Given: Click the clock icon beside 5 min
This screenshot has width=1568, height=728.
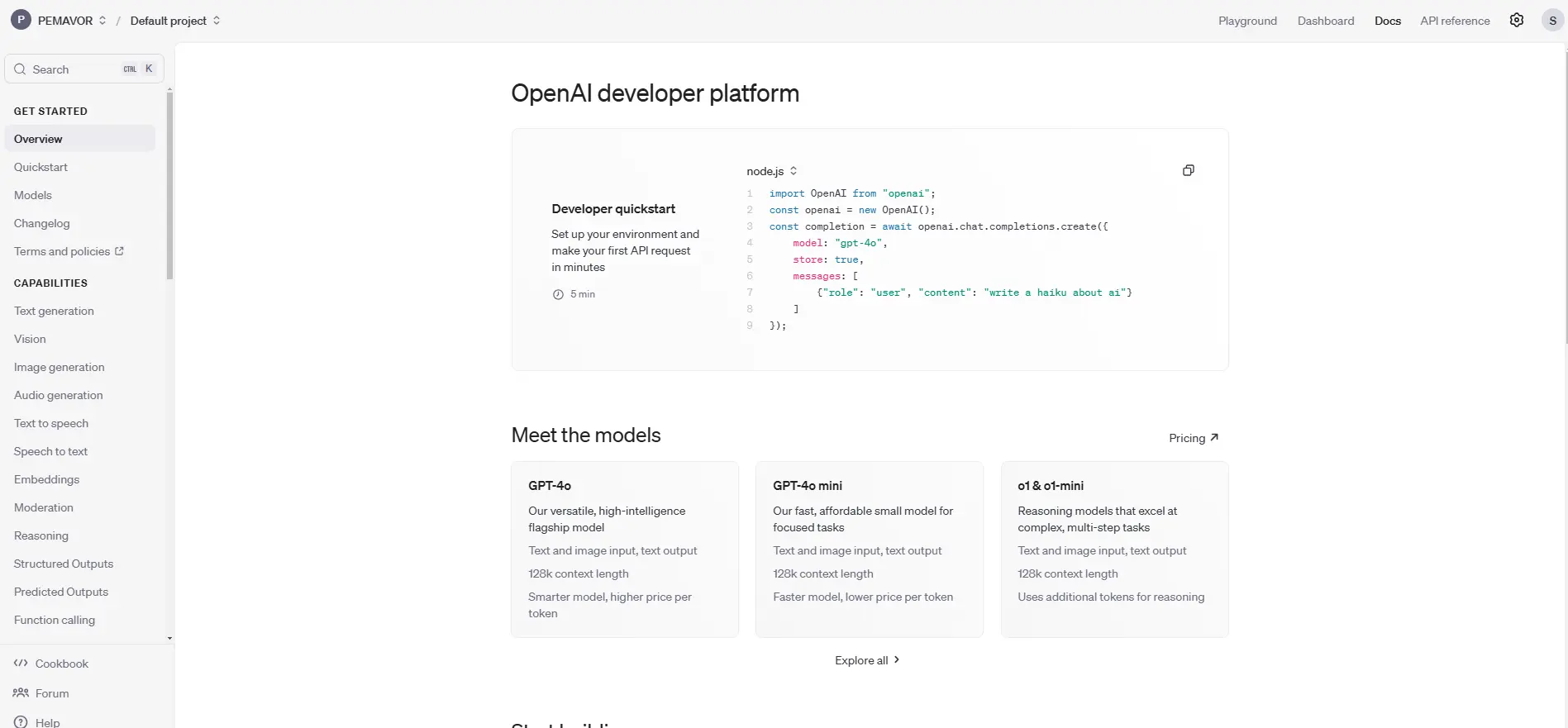Looking at the screenshot, I should pyautogui.click(x=558, y=294).
